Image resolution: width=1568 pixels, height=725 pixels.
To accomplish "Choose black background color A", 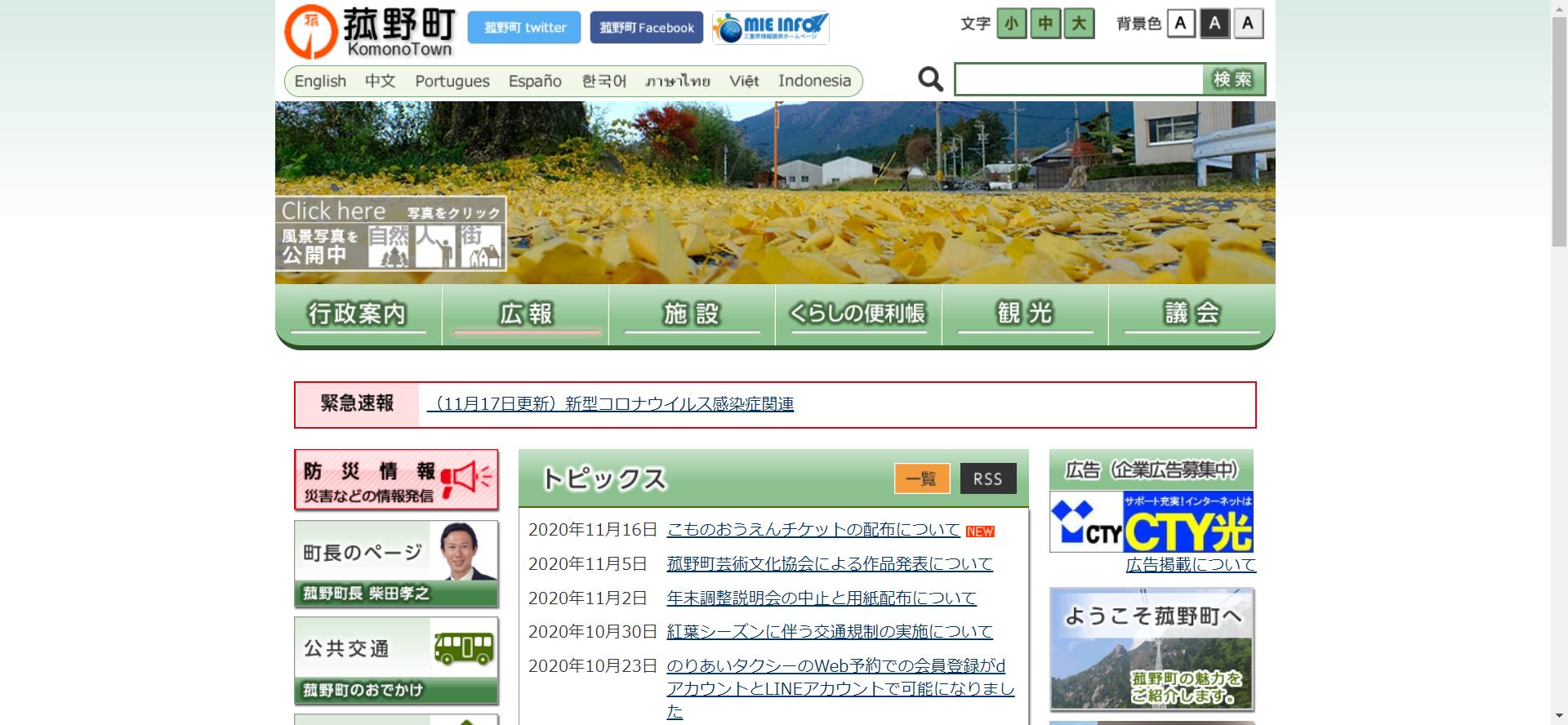I will click(1214, 24).
